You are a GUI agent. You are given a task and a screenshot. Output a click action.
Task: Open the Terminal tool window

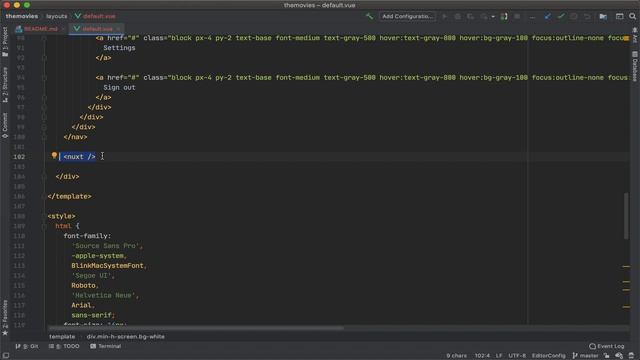click(x=106, y=346)
